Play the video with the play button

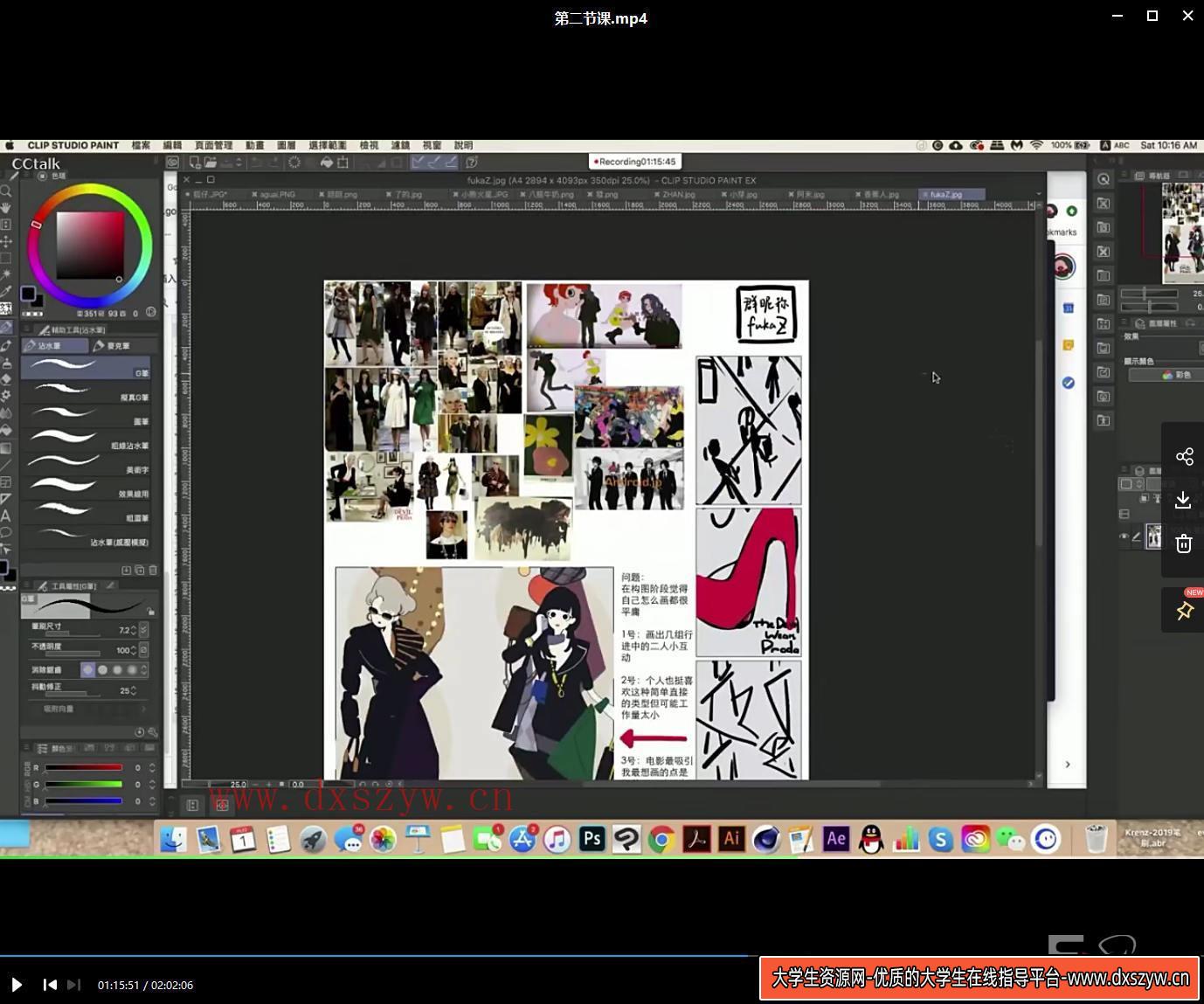(17, 985)
